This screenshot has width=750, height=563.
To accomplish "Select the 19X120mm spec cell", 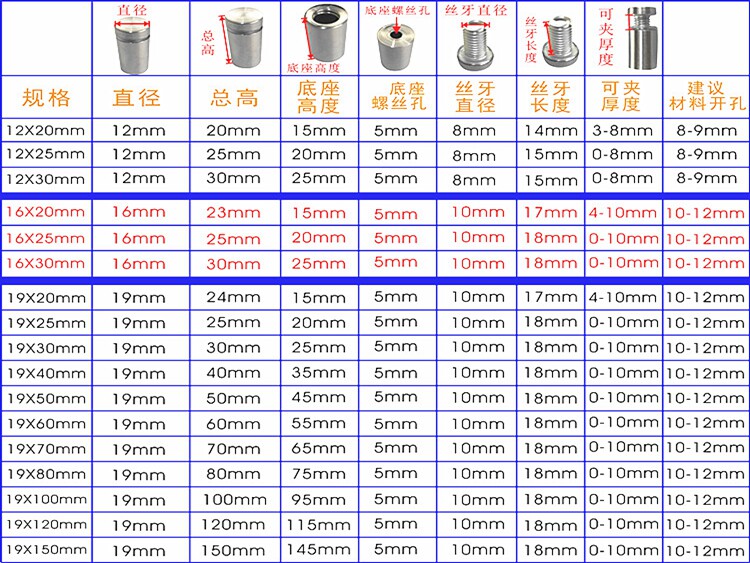I will point(47,524).
